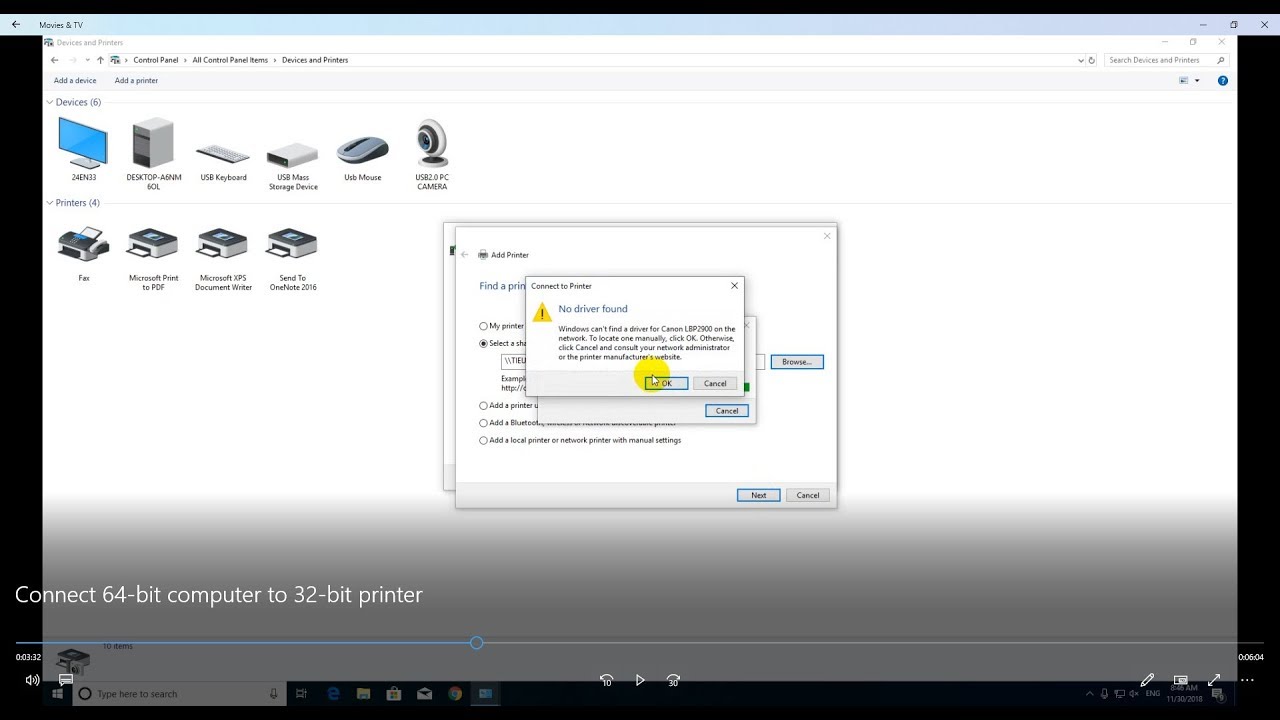This screenshot has width=1280, height=720.
Task: Open Google Chrome from the taskbar
Action: [x=455, y=693]
